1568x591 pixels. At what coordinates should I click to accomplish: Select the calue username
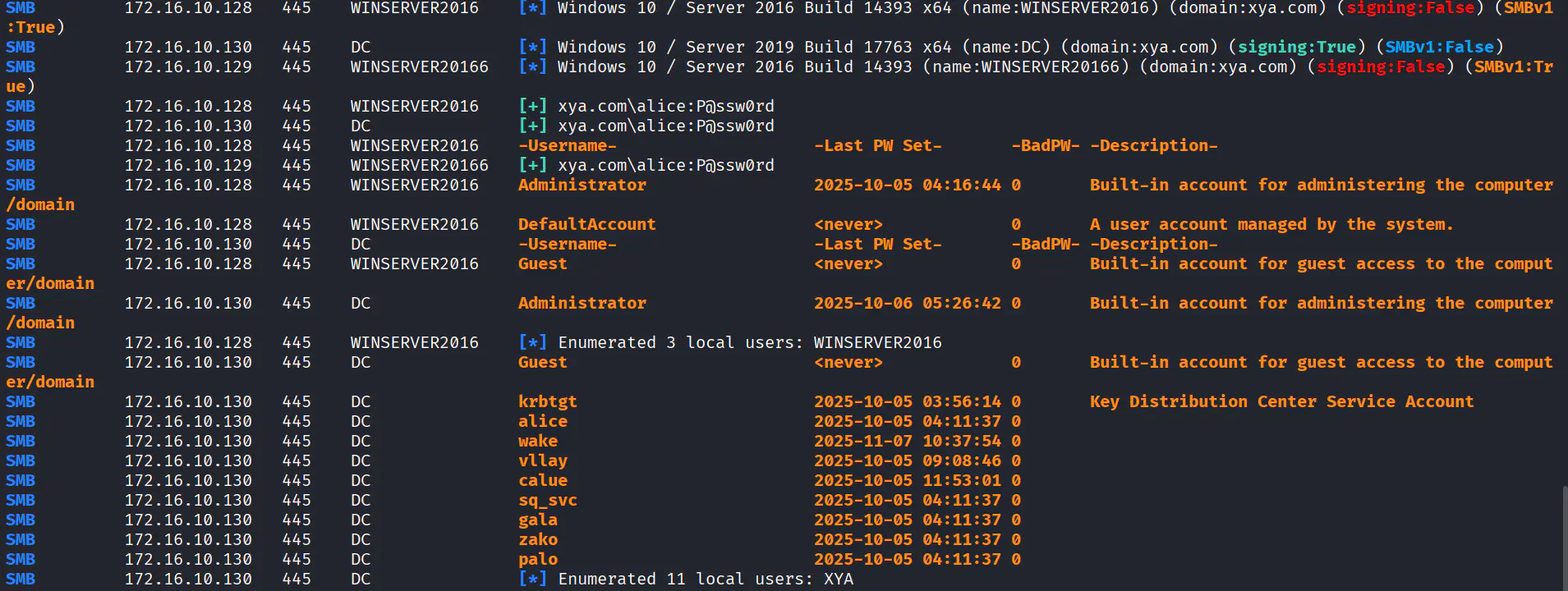tap(542, 480)
